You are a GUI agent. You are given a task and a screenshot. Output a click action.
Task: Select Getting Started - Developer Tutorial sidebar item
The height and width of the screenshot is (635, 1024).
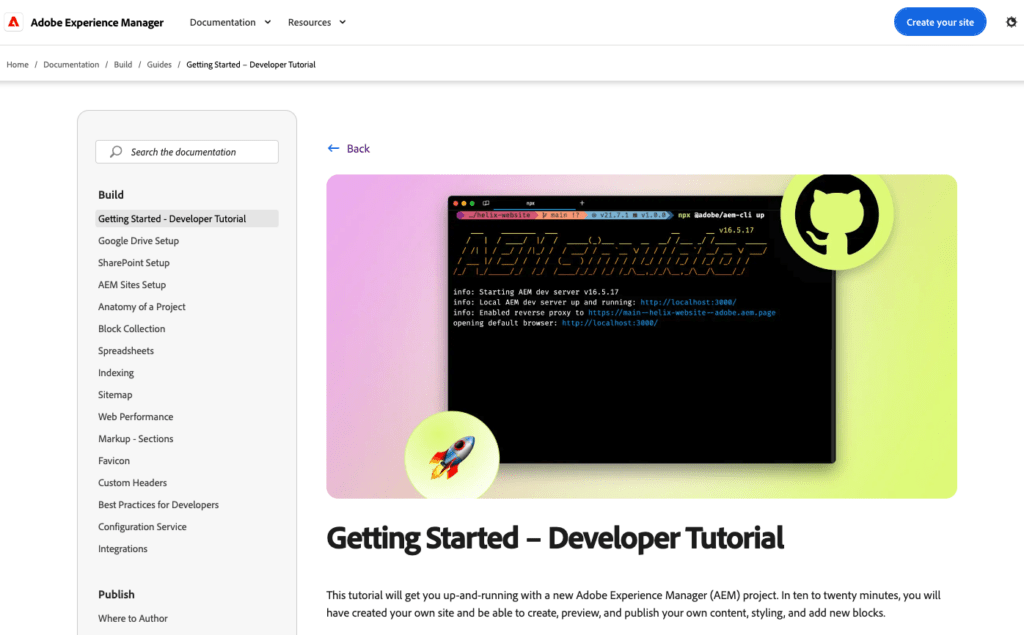coord(187,218)
